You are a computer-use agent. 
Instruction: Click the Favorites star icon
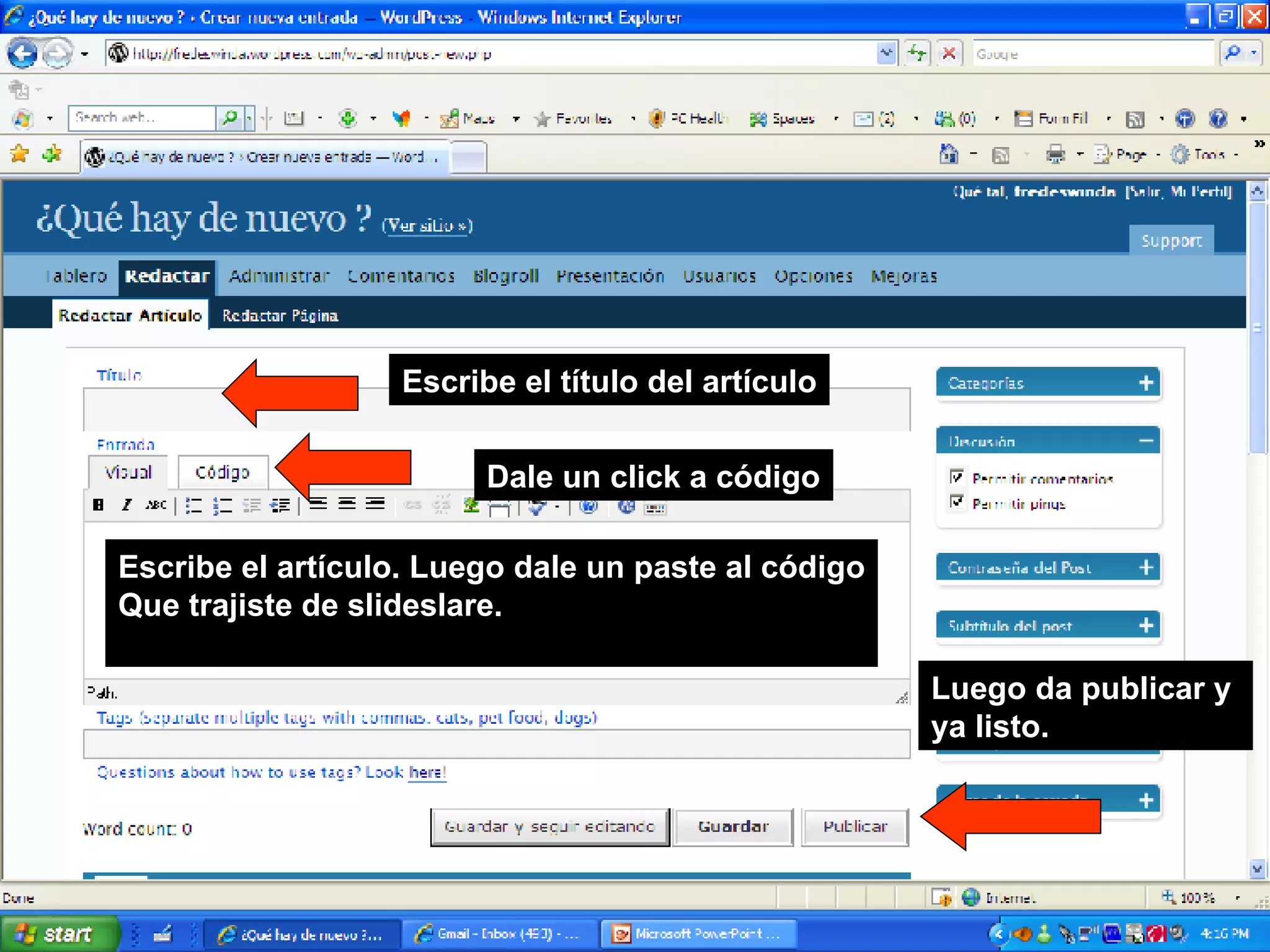[x=20, y=153]
